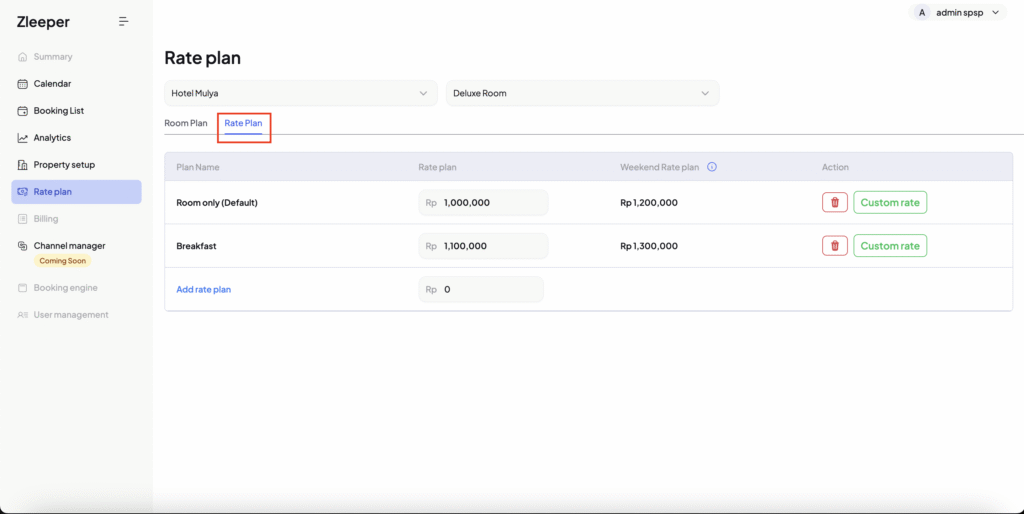Click the admin avatar circle icon

(921, 12)
